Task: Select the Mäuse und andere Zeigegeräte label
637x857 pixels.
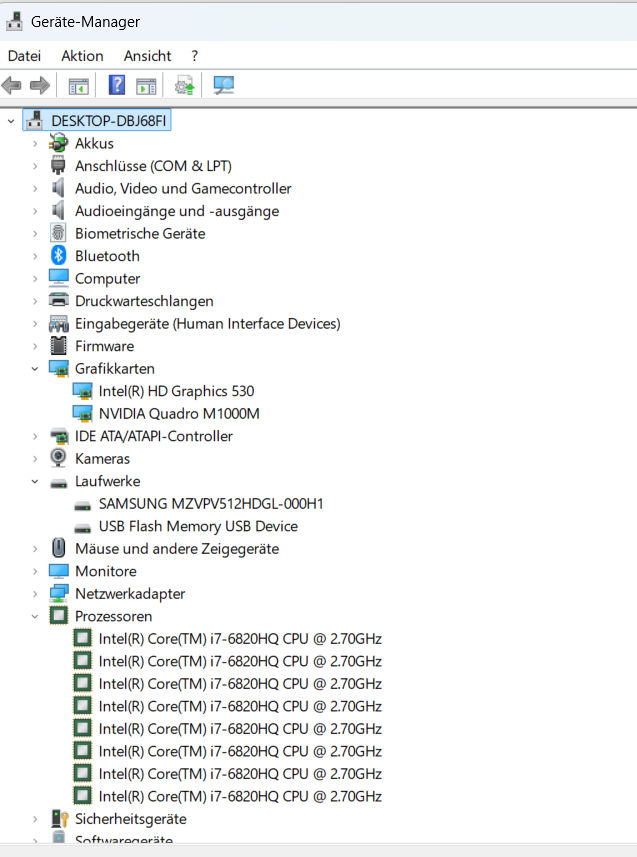Action: click(x=177, y=549)
